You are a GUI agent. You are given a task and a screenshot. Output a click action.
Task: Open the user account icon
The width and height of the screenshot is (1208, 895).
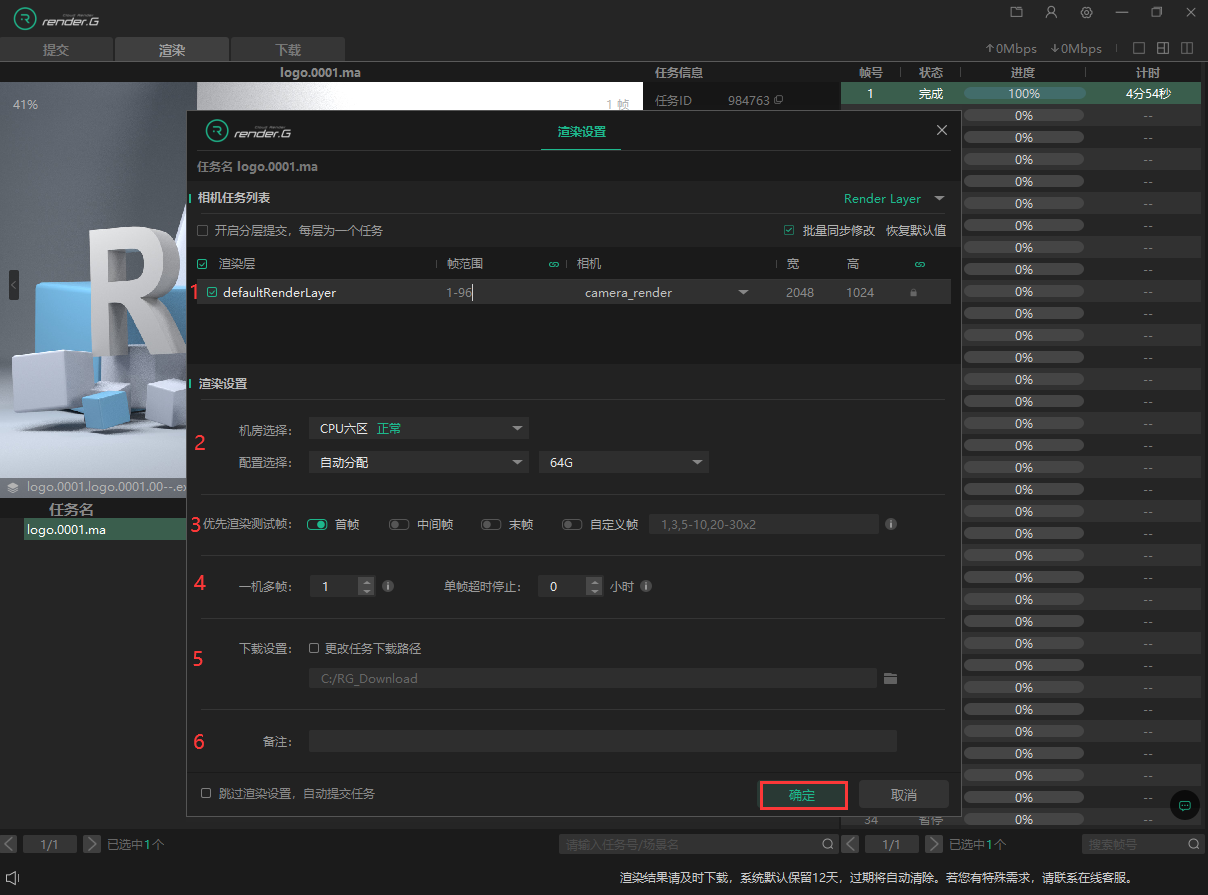(1051, 12)
